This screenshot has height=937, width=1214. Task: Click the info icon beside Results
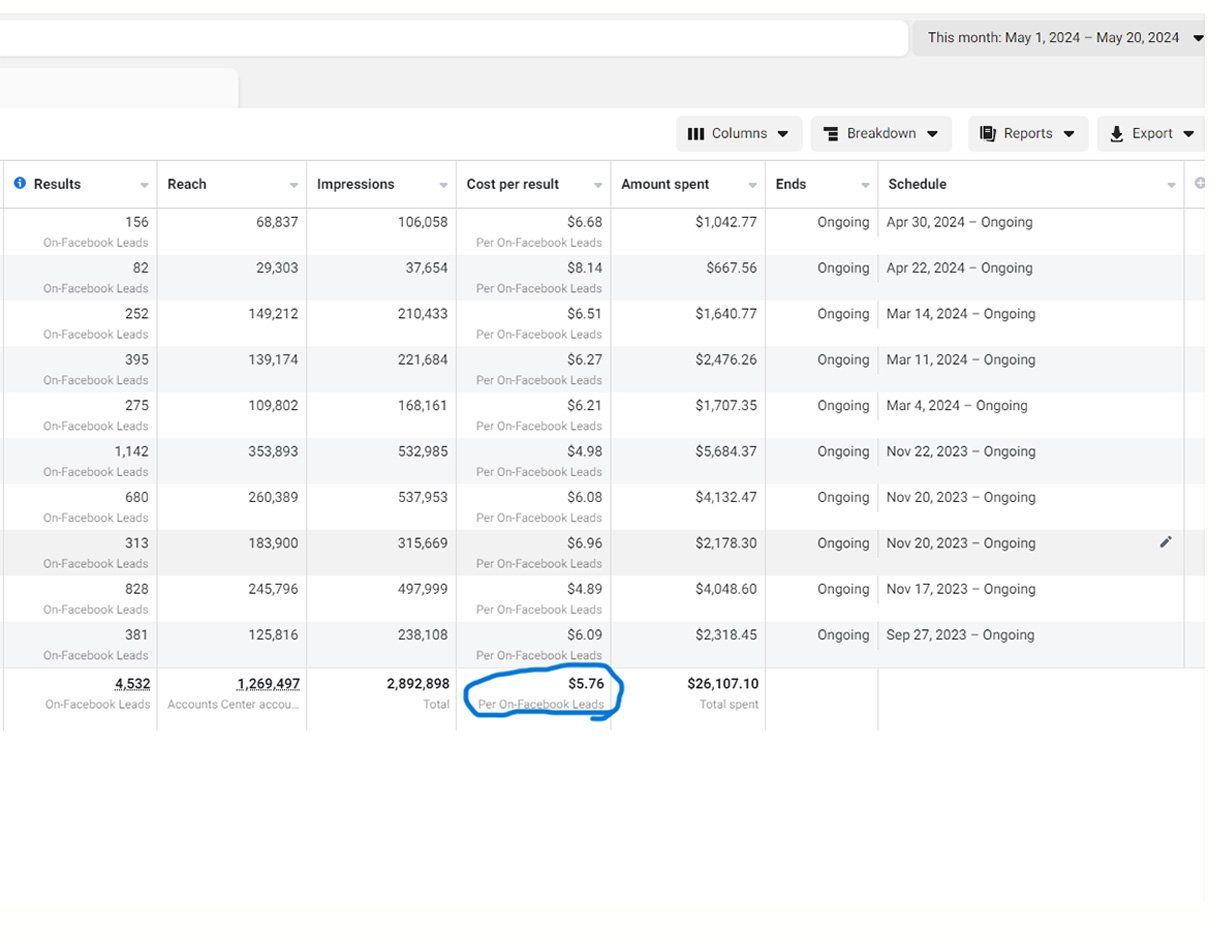(20, 184)
